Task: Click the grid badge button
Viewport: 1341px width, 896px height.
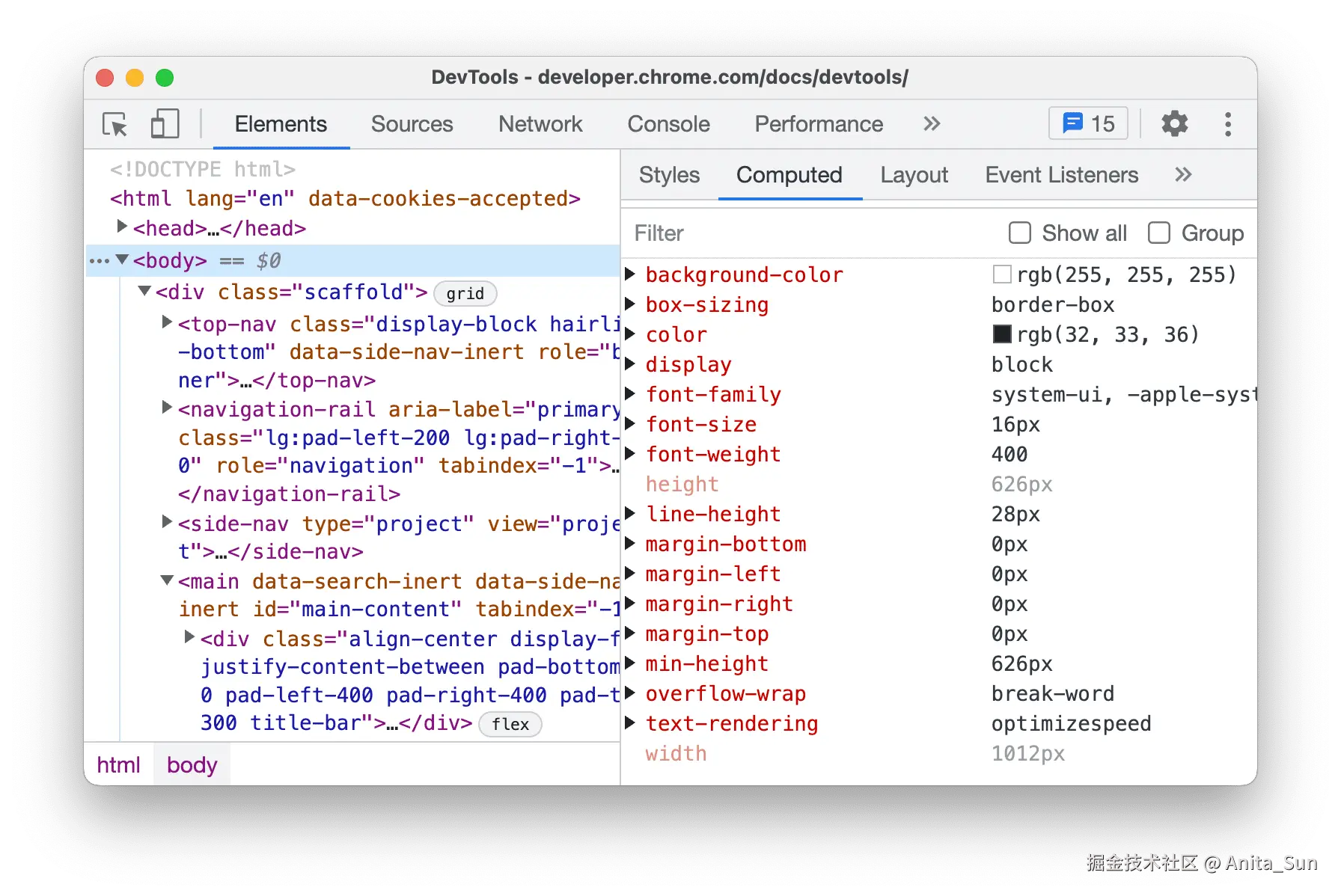Action: pyautogui.click(x=465, y=294)
